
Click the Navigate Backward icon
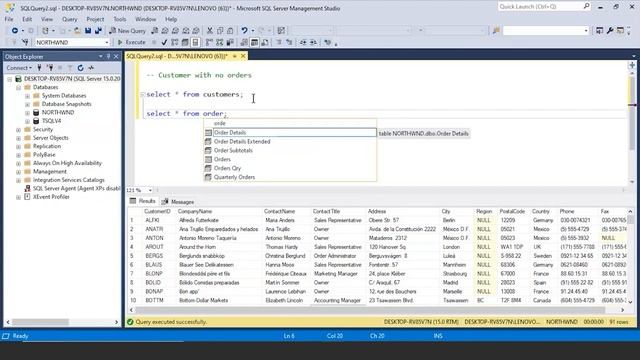(x=15, y=31)
